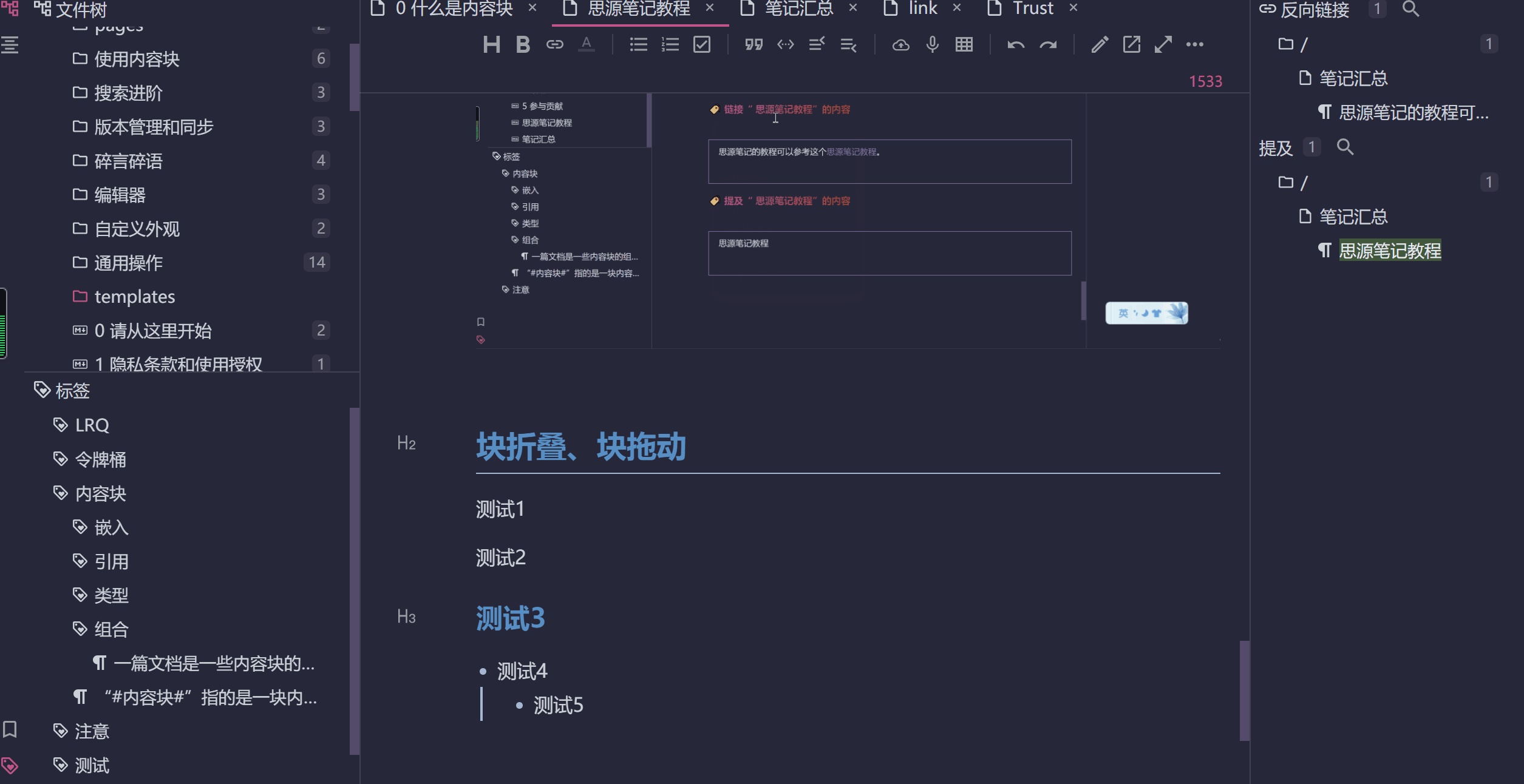This screenshot has height=784, width=1524.
Task: Expand the 通用操作 folder
Action: tap(128, 263)
